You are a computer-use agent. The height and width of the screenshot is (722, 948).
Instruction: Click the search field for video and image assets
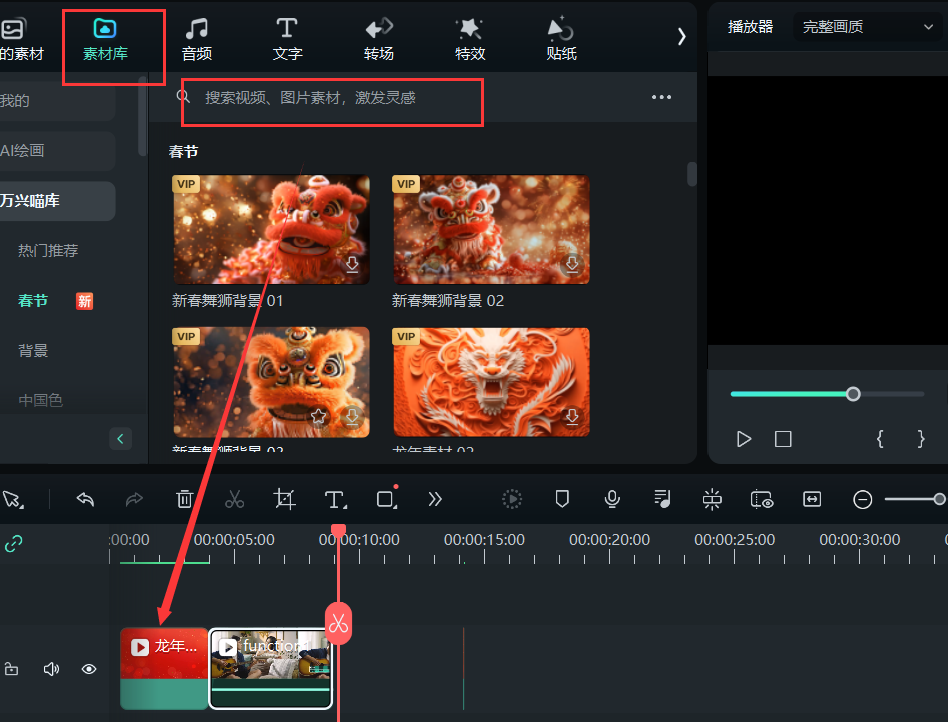tap(330, 98)
